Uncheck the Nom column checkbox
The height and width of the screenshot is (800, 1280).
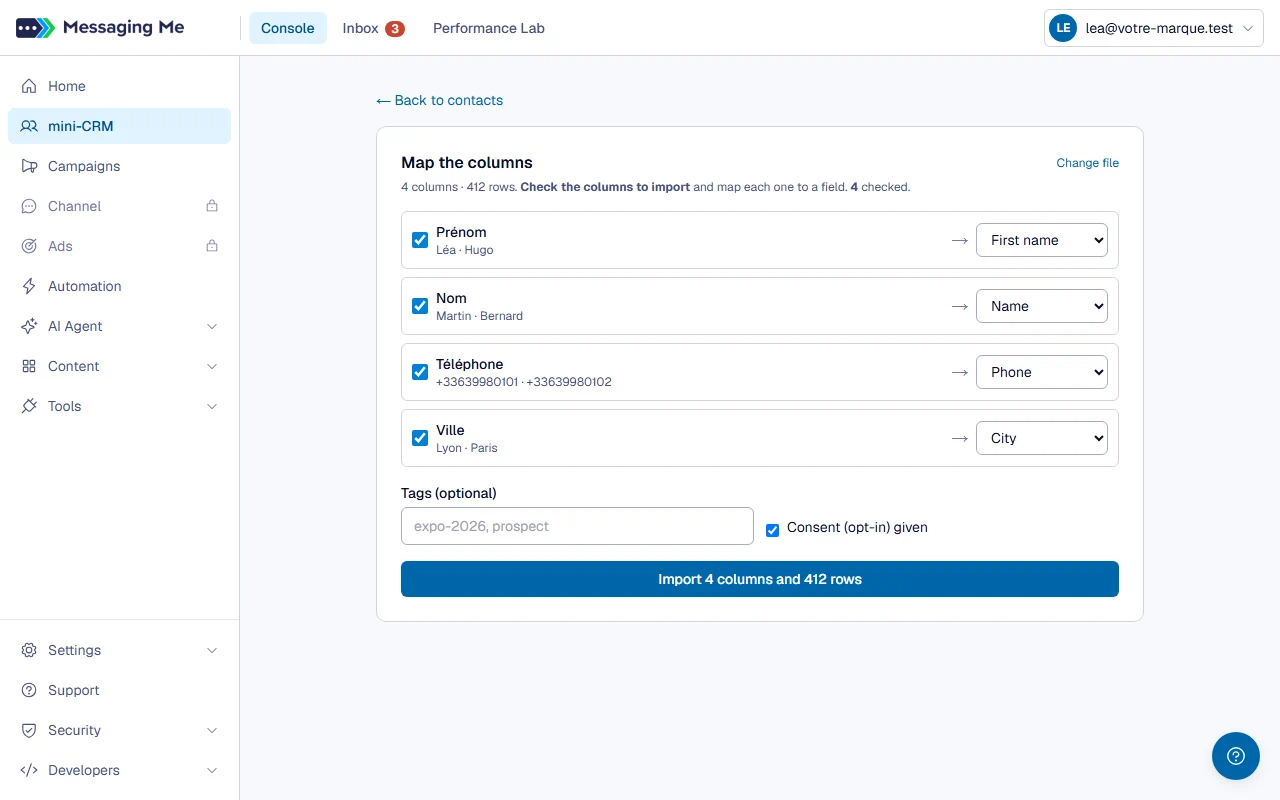coord(420,306)
